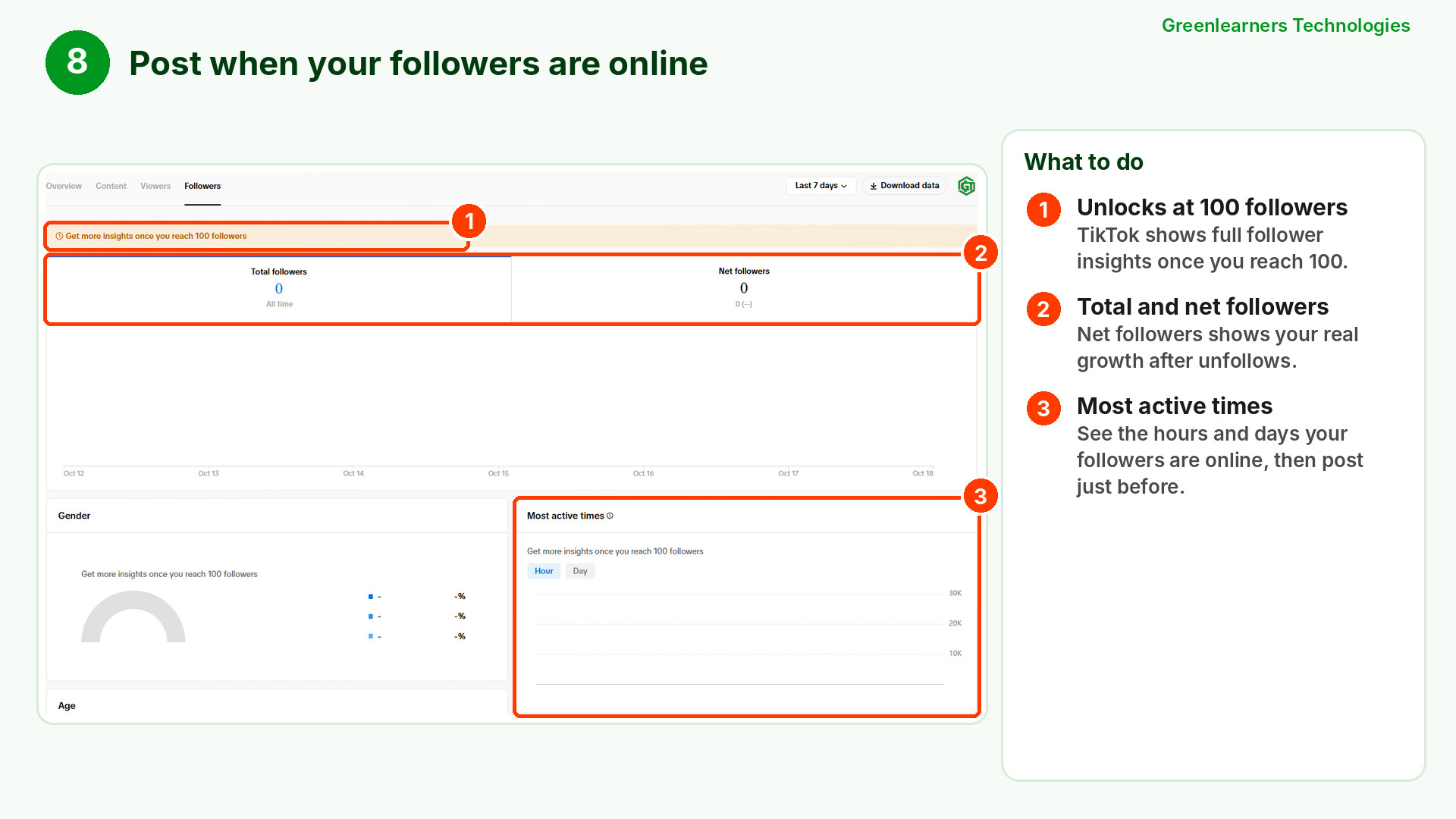Click the green G profile avatar icon
Screen dimensions: 1456x819
[966, 186]
